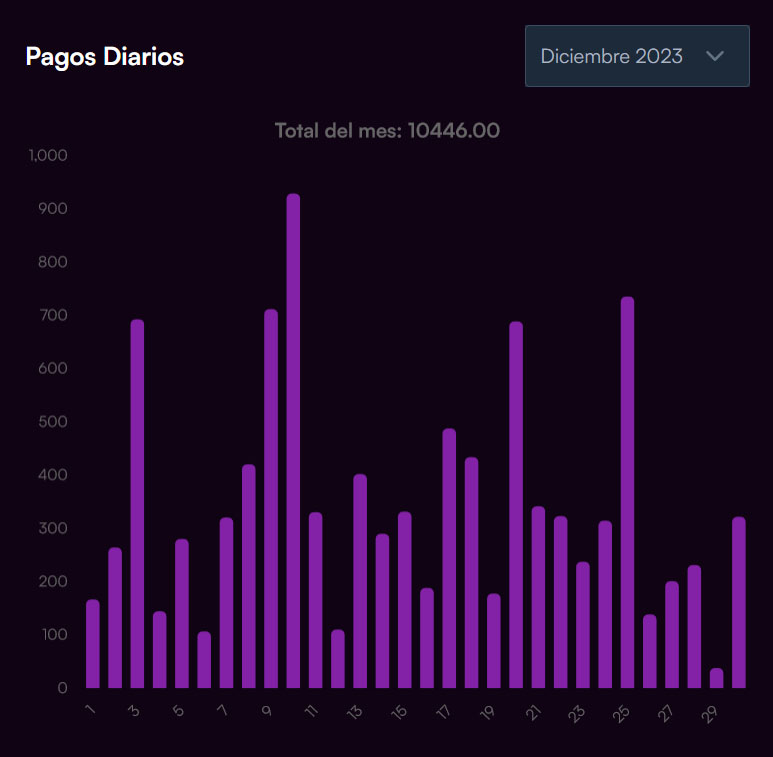Click the Pagos Diarios heading

point(104,57)
